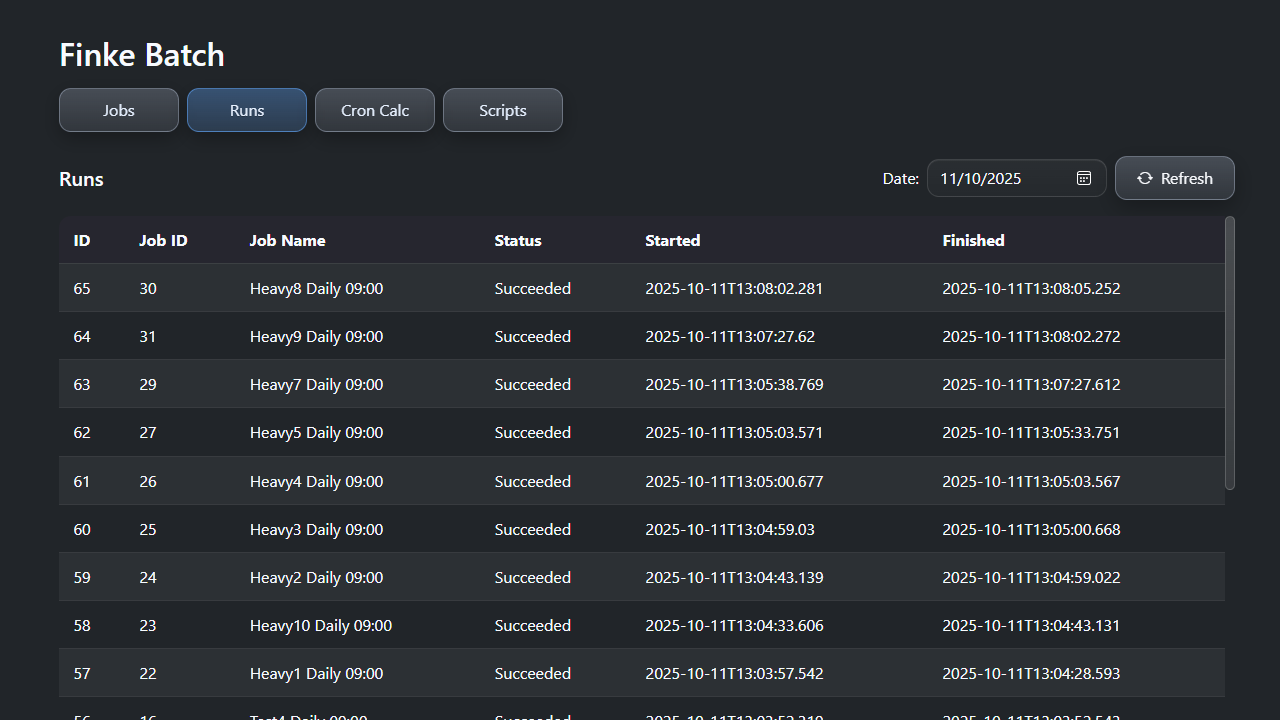The image size is (1280, 720).
Task: Open the calendar picker icon
Action: tap(1084, 178)
